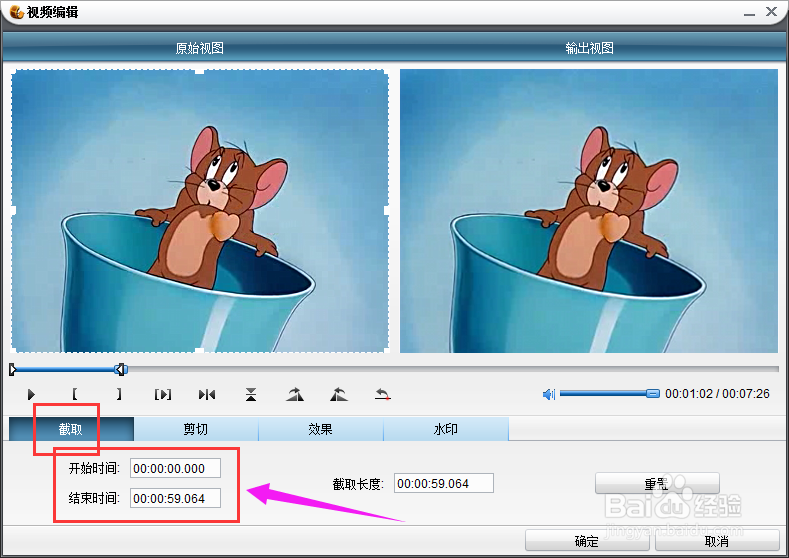The width and height of the screenshot is (789, 558).
Task: Click the 结束时间 input field
Action: 175,499
